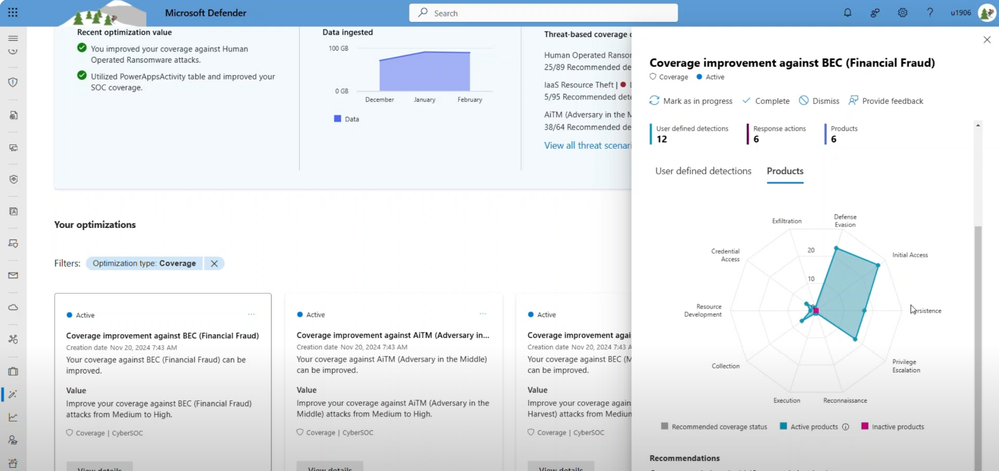999x471 pixels.
Task: Close the BEC details side panel
Action: [987, 40]
